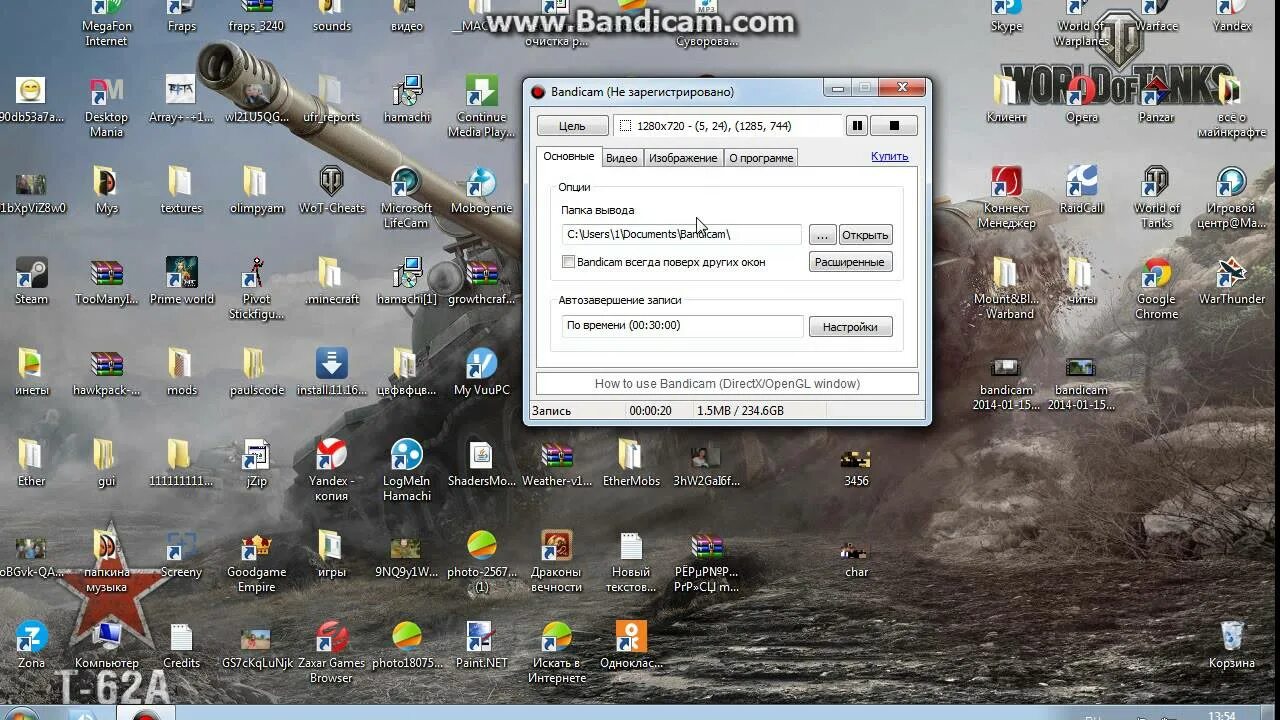Screen dimensions: 1280x720
Task: Click the По времени (00:30:00) field
Action: point(682,326)
